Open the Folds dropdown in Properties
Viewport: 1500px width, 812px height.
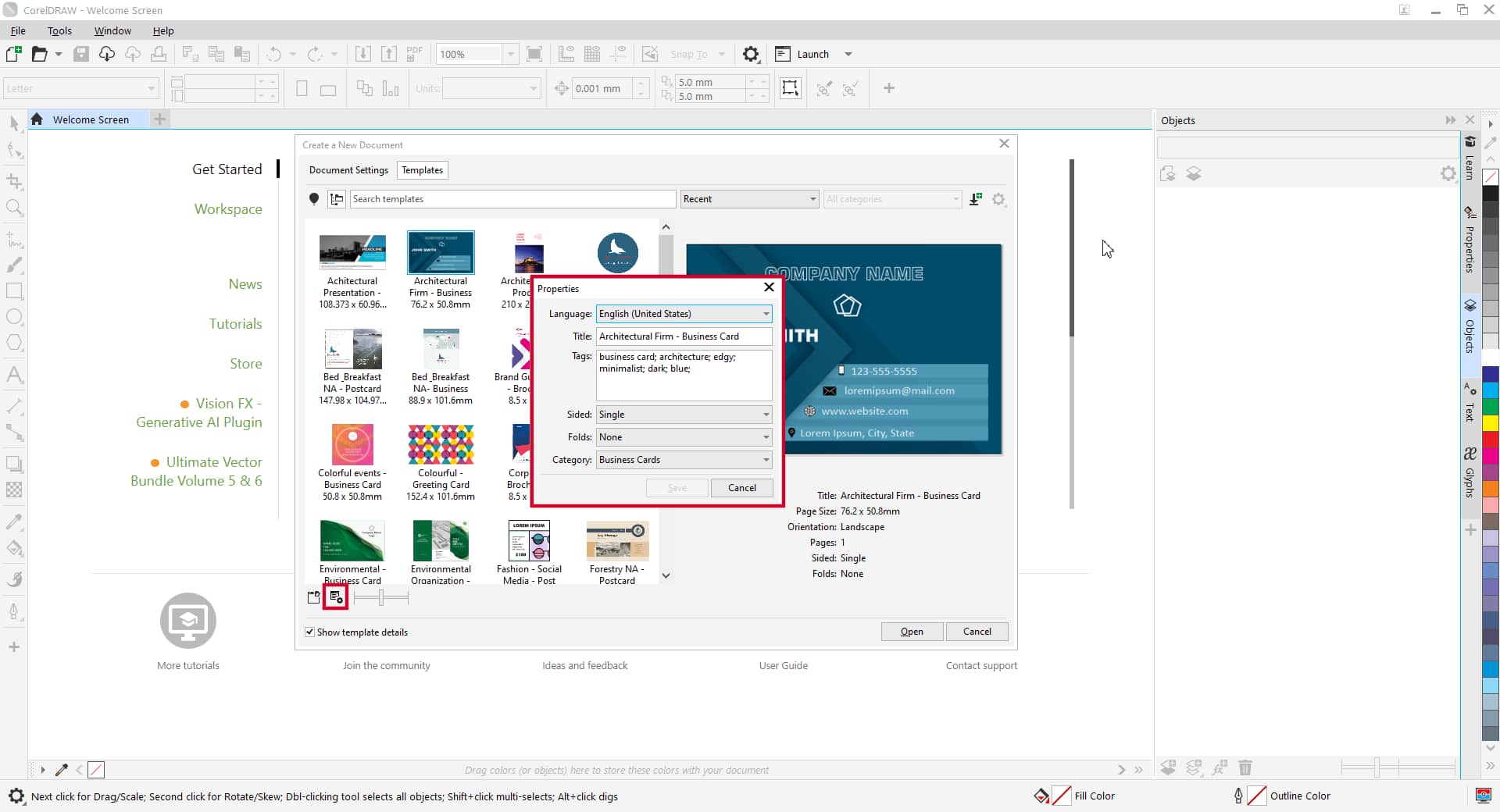pyautogui.click(x=684, y=437)
